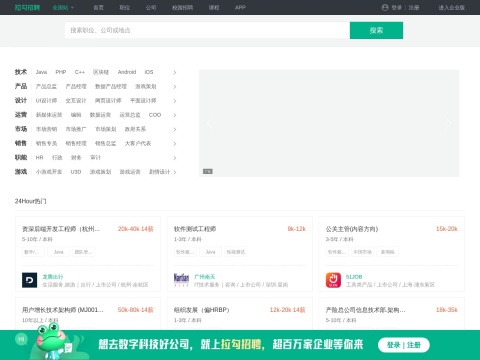This screenshot has width=480, height=360.
Task: Select 大客户代表 in 销售 row
Action: (x=138, y=143)
